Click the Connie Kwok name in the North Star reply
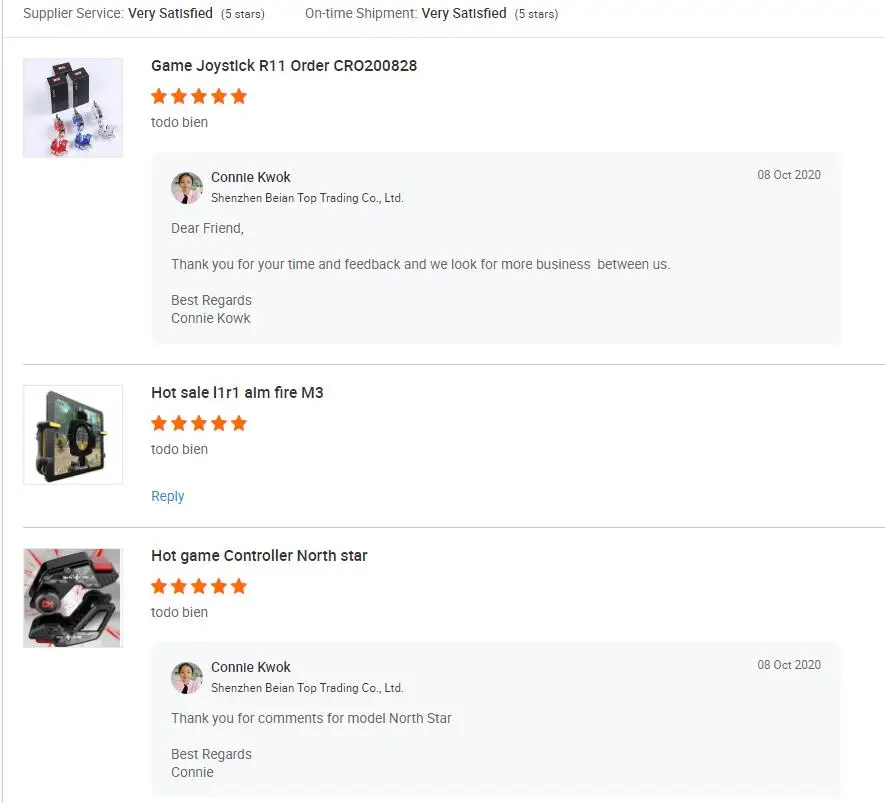885x803 pixels. tap(251, 667)
